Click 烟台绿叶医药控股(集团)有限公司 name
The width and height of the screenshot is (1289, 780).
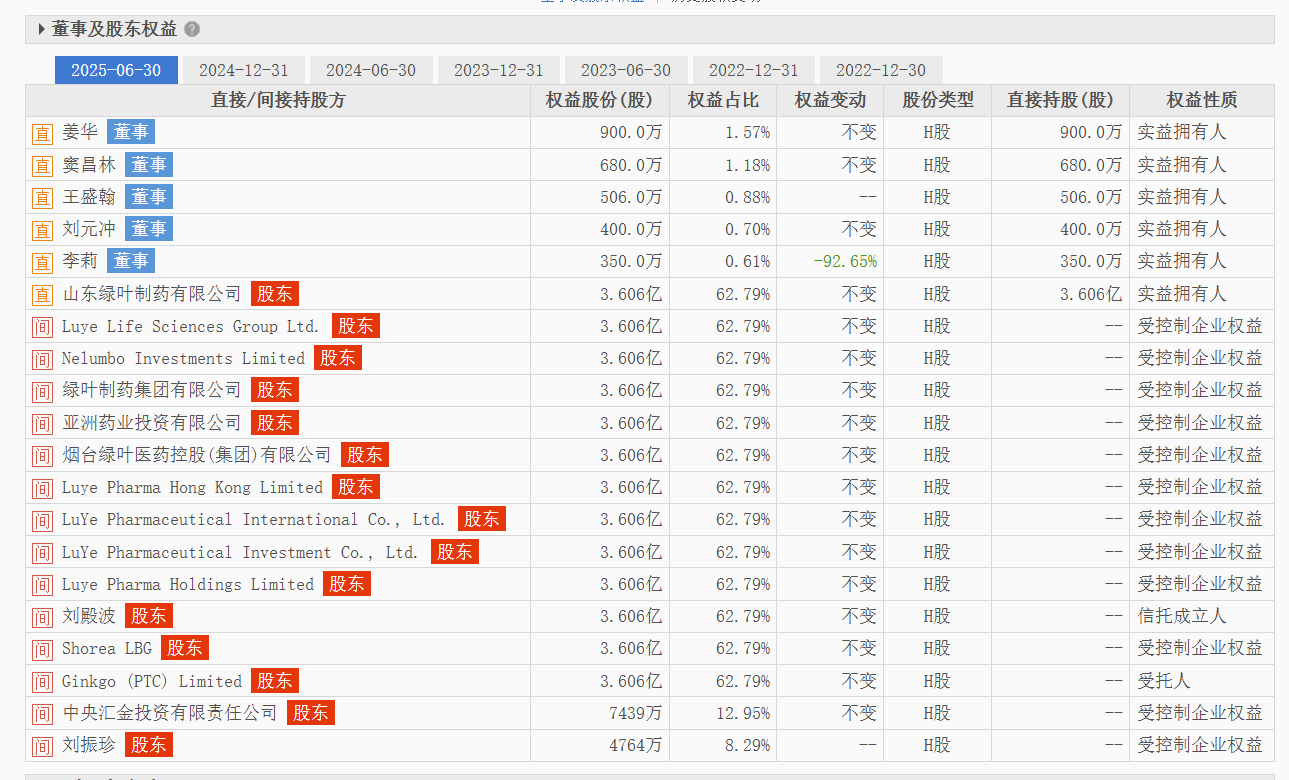coord(196,455)
